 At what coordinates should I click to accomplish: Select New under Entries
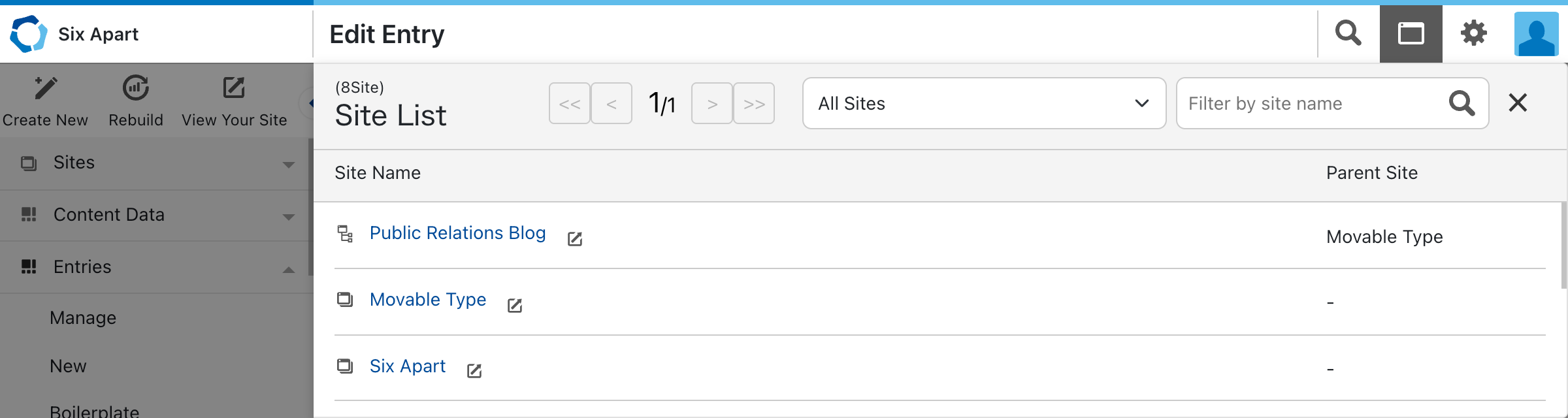coord(68,366)
